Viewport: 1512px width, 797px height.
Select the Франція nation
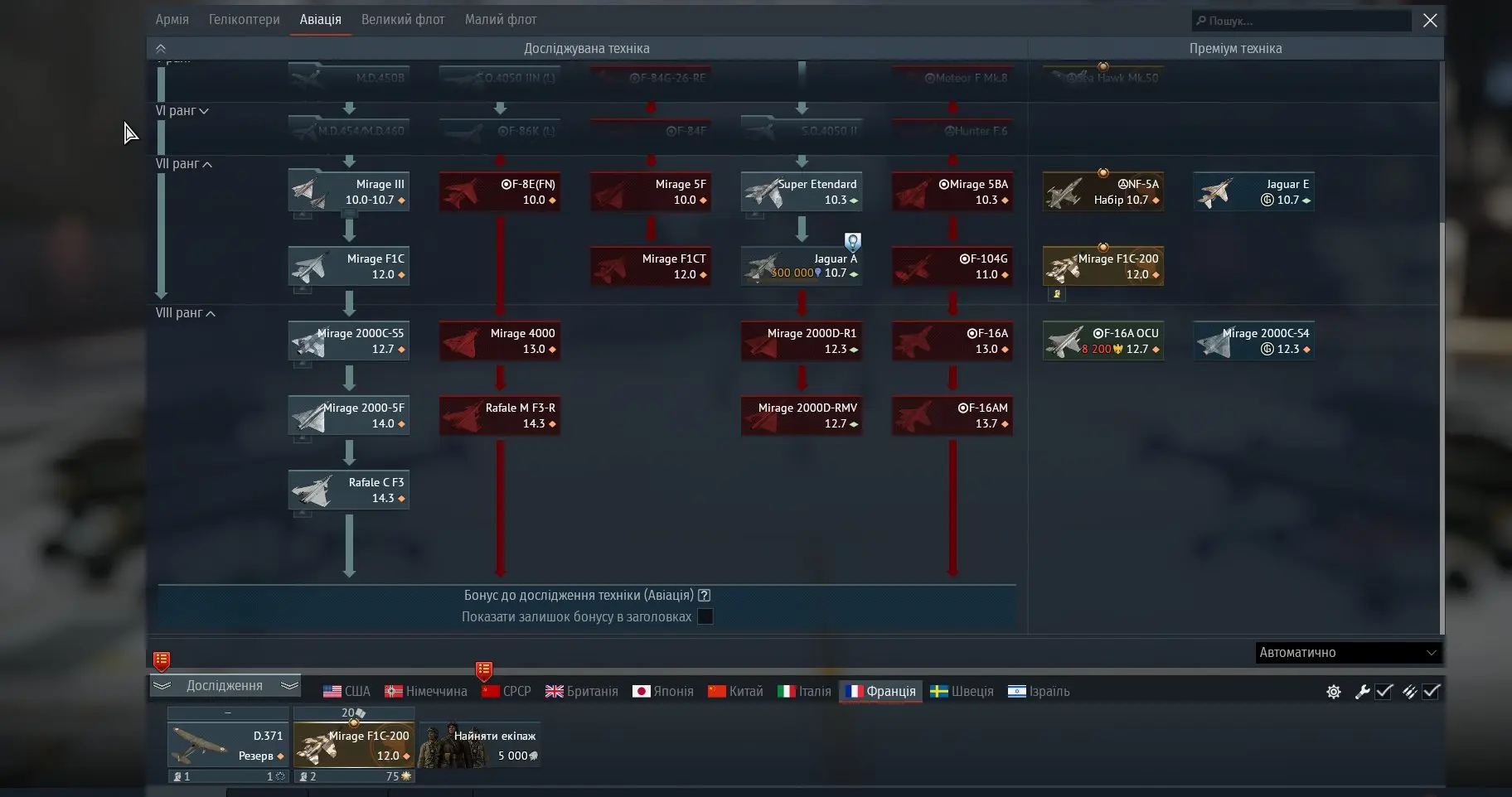point(880,692)
